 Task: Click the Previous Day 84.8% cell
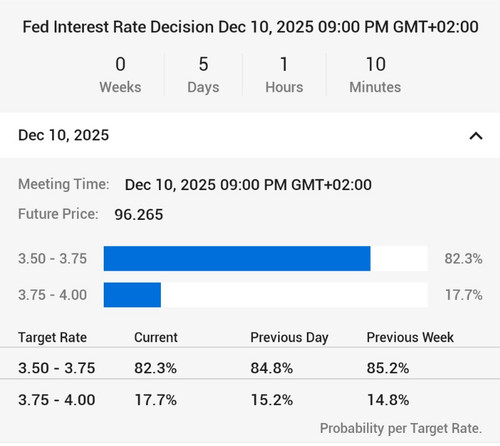coord(272,368)
